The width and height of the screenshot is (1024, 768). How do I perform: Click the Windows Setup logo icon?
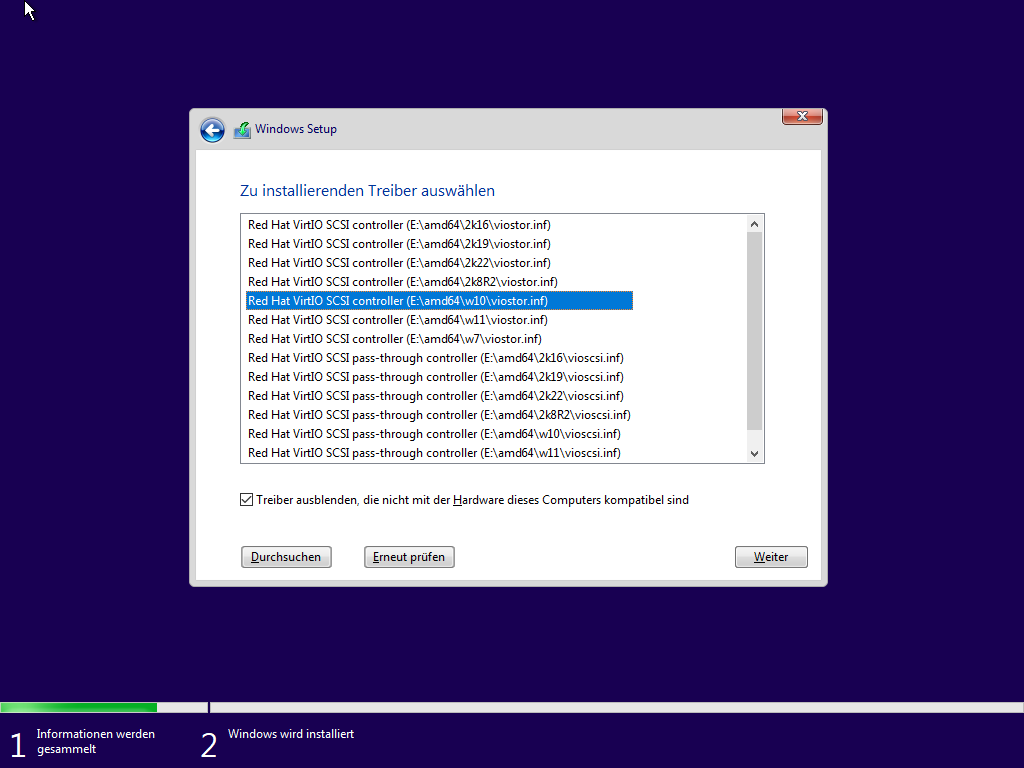click(241, 129)
